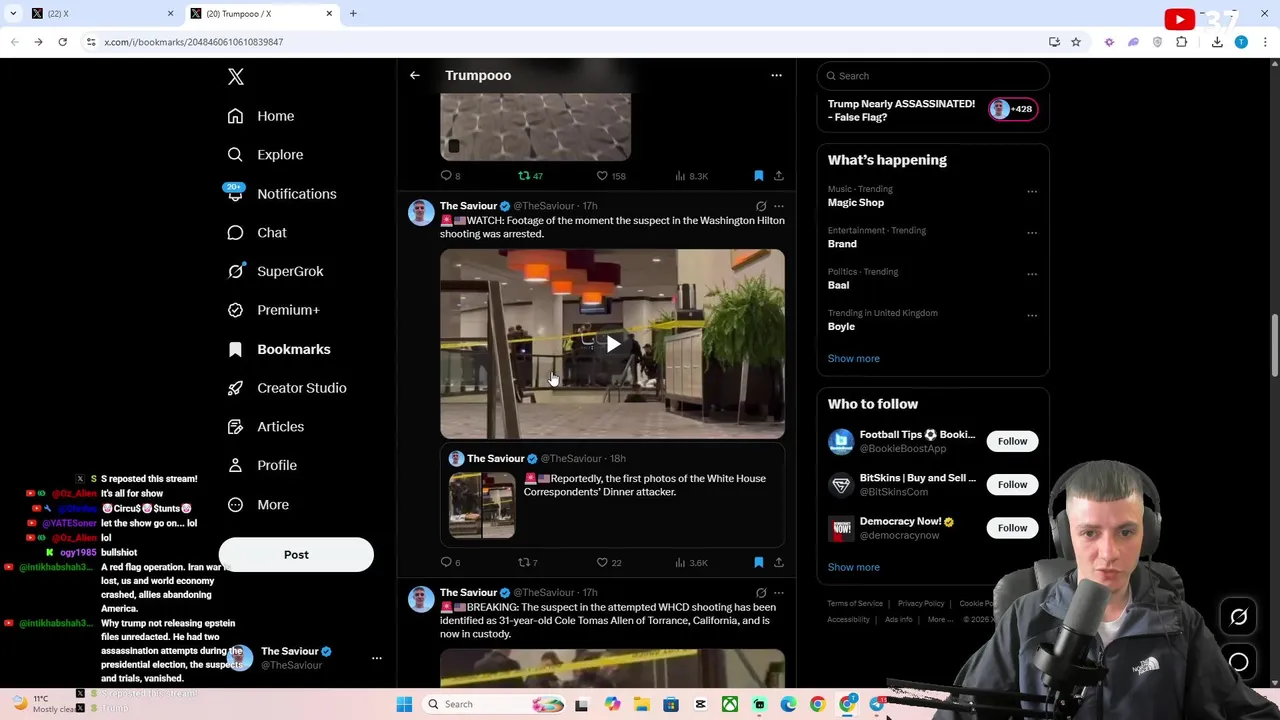
Task: Click Grok icon on the Washington Hilton post
Action: 761,206
